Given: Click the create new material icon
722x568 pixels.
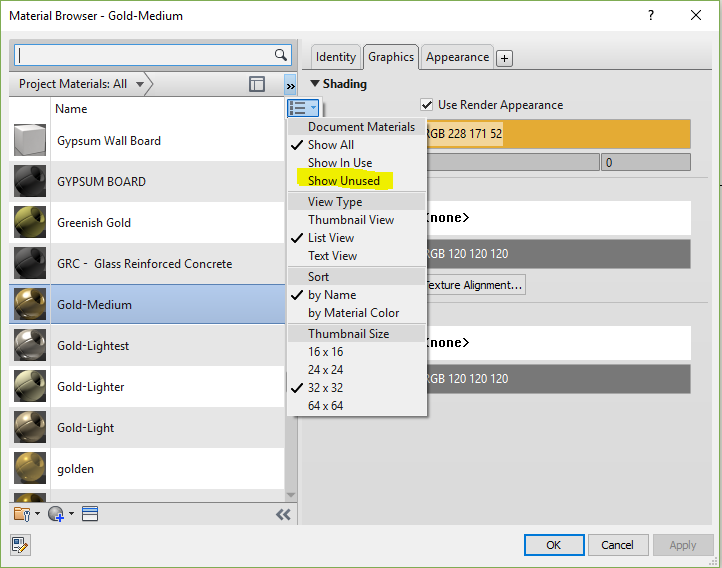Looking at the screenshot, I should (57, 514).
